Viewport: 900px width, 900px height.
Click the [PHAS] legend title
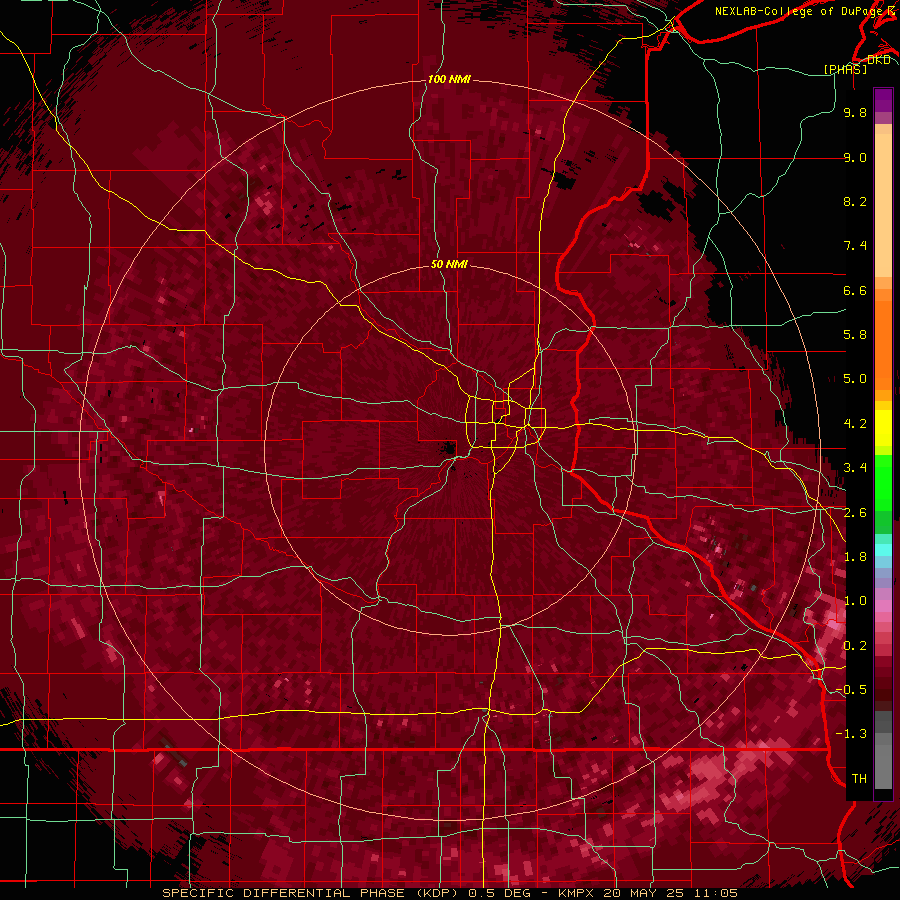point(845,69)
